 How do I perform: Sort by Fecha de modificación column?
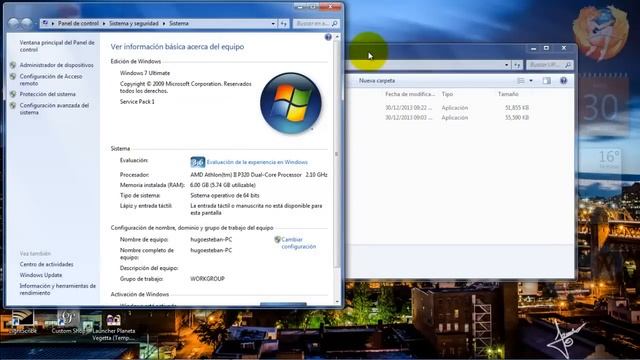[410, 94]
